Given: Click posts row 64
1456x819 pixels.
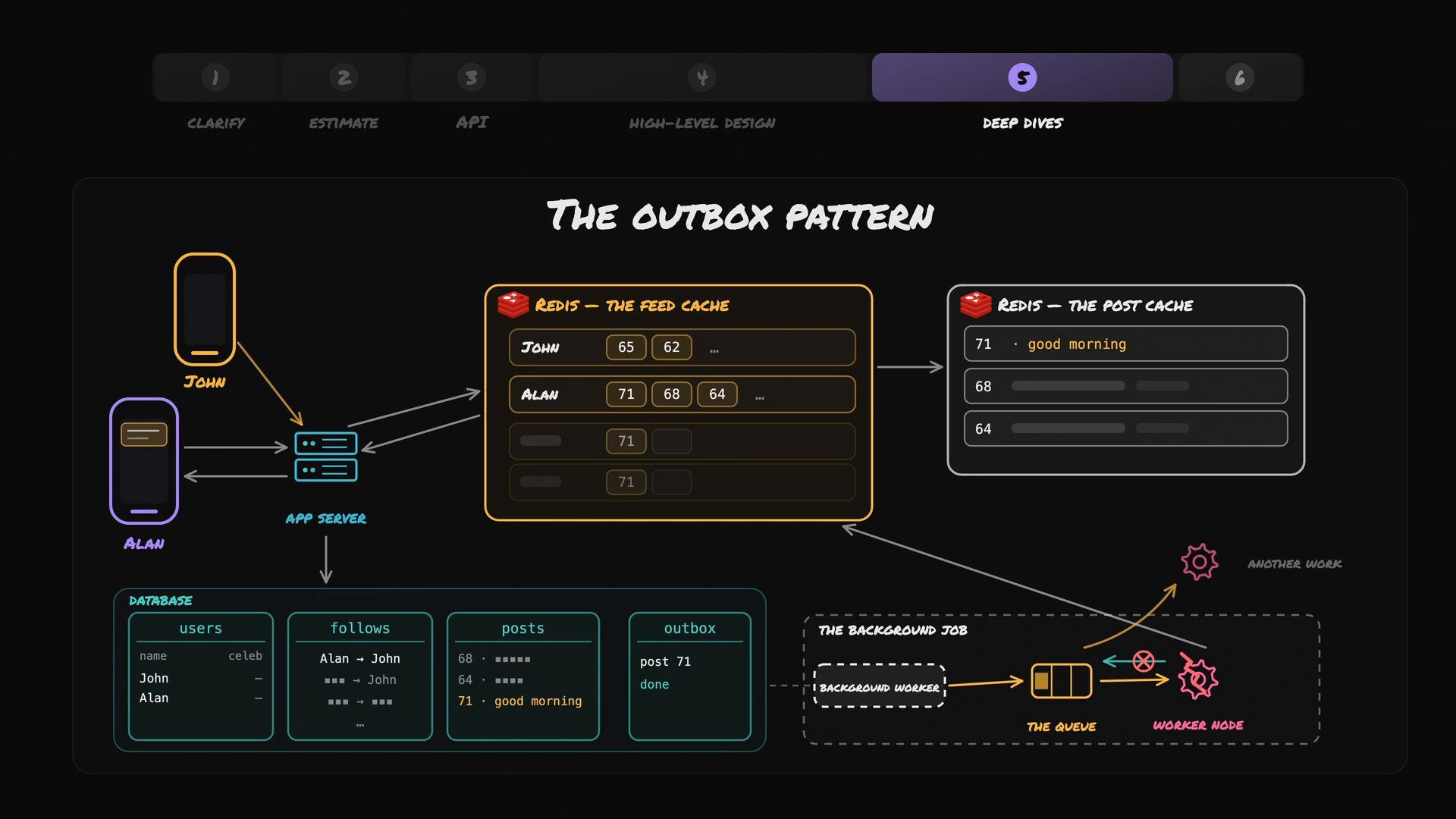Looking at the screenshot, I should pos(491,680).
